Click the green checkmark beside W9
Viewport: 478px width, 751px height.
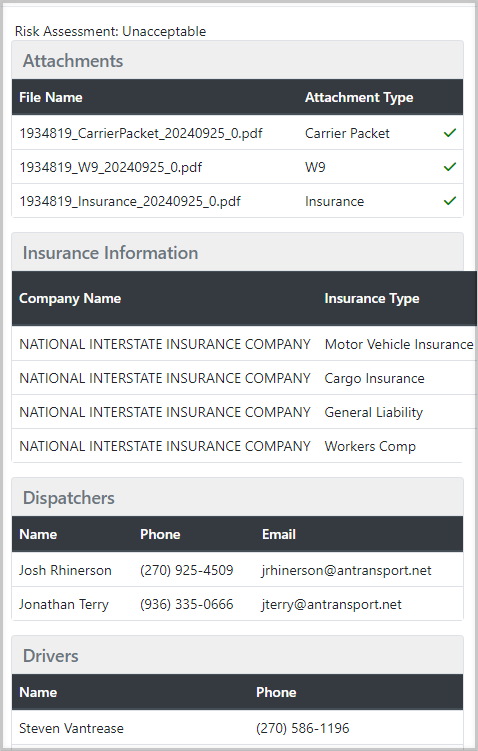pos(449,167)
